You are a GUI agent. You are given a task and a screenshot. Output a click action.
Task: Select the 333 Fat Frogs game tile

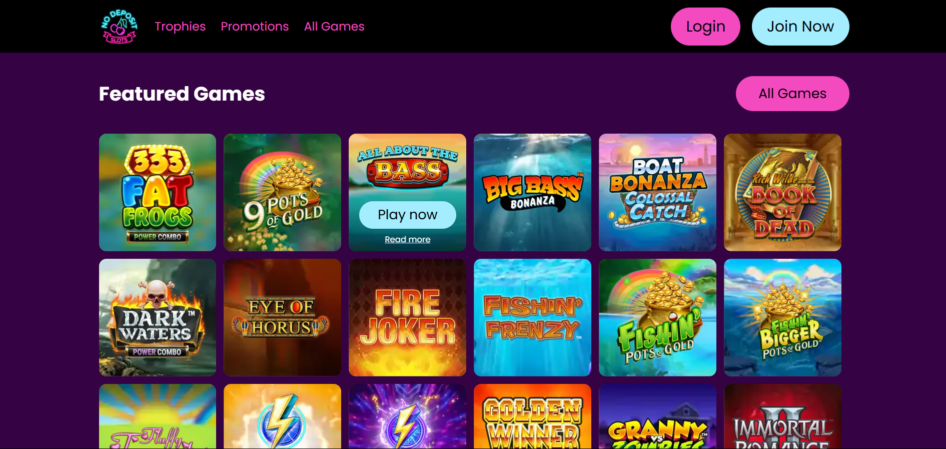click(x=157, y=193)
